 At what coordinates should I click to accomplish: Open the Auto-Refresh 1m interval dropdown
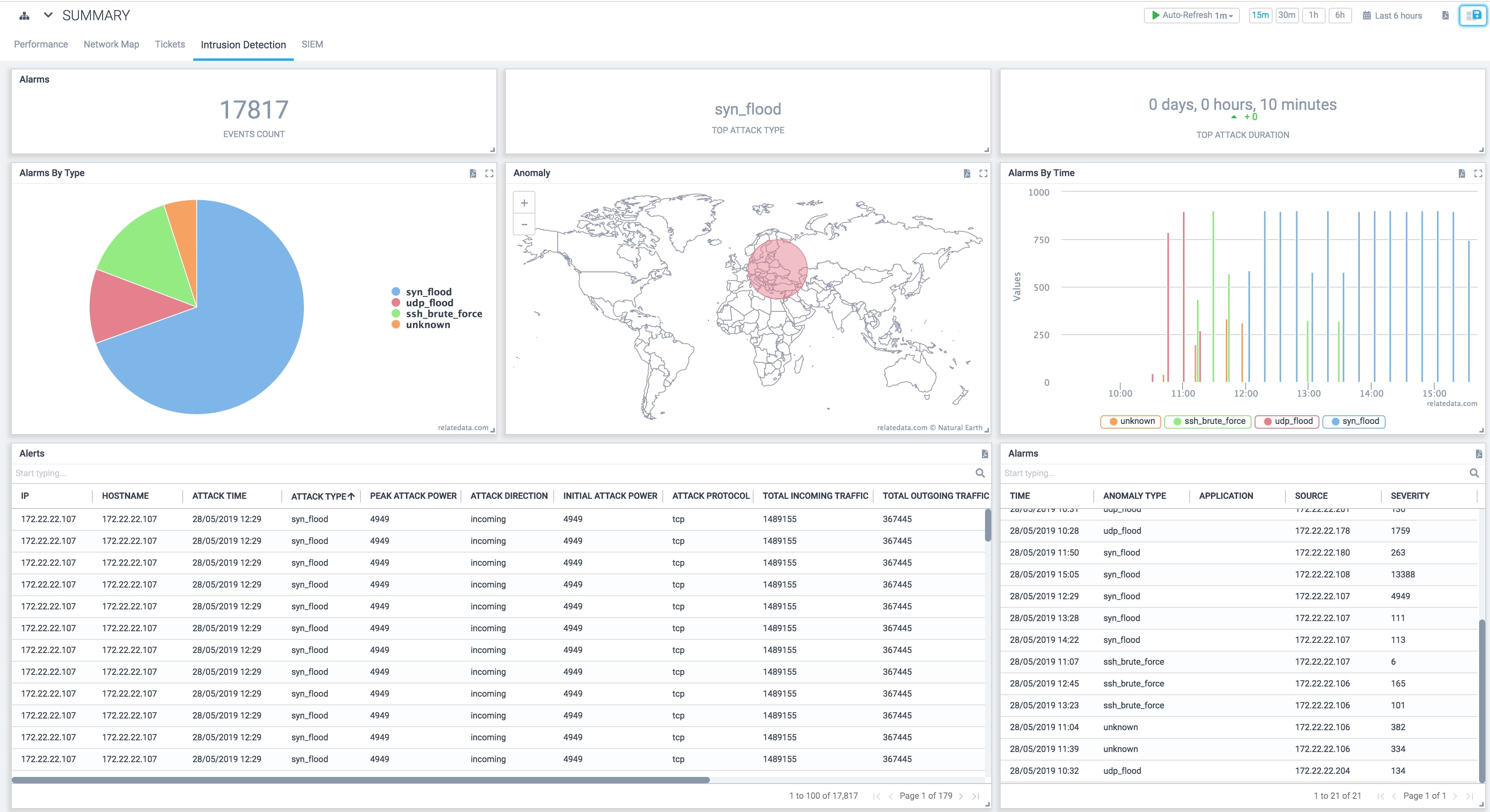(1224, 16)
